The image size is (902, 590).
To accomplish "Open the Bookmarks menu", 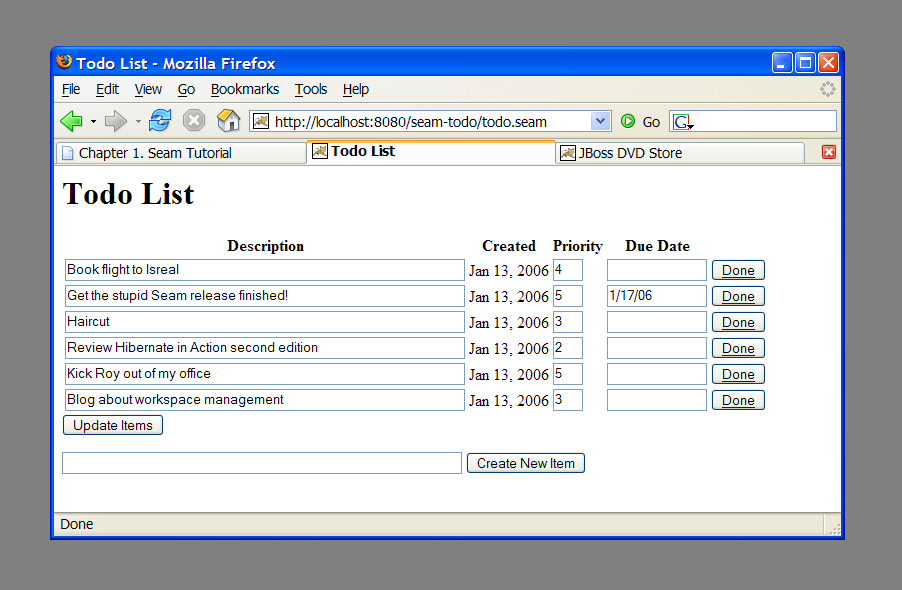I will [x=245, y=89].
